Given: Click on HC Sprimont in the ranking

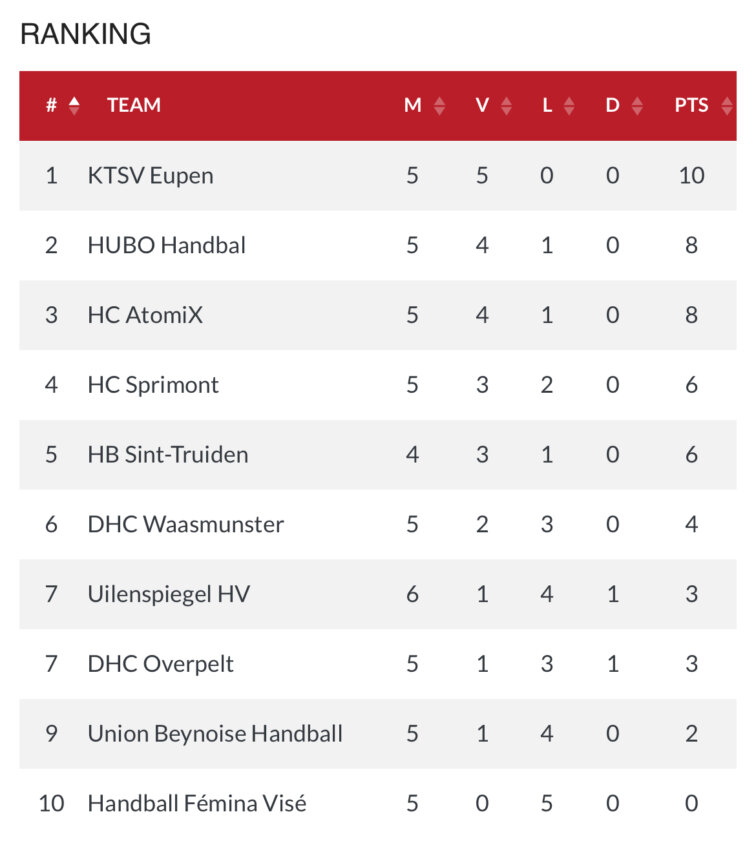Looking at the screenshot, I should click(153, 385).
